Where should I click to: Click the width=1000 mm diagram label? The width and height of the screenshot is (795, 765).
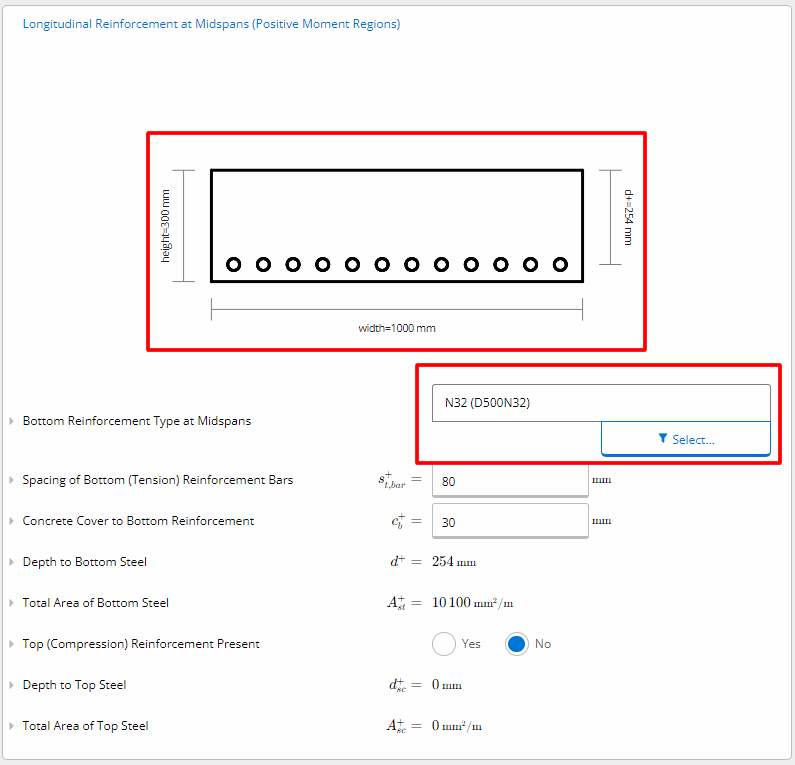tap(397, 329)
